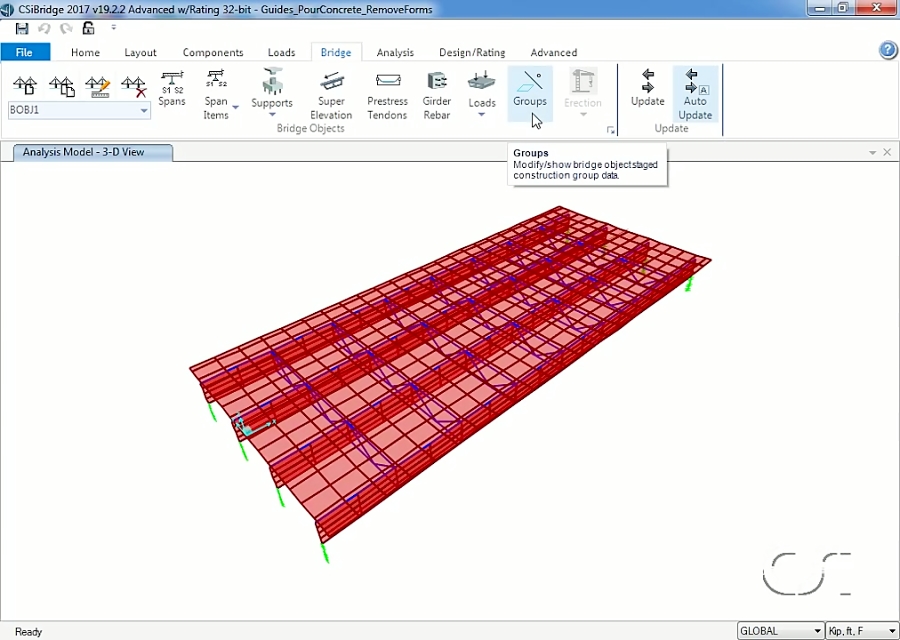This screenshot has width=900, height=640.
Task: Save the model with the Save icon
Action: pos(22,28)
